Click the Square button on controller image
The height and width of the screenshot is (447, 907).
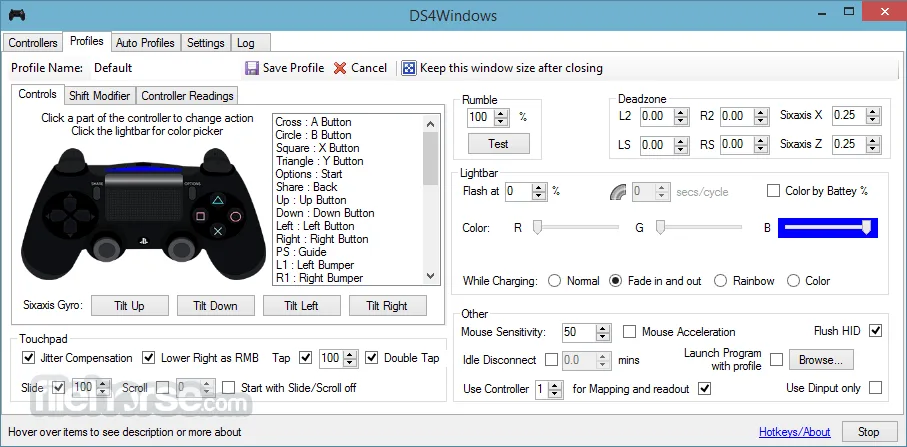200,216
